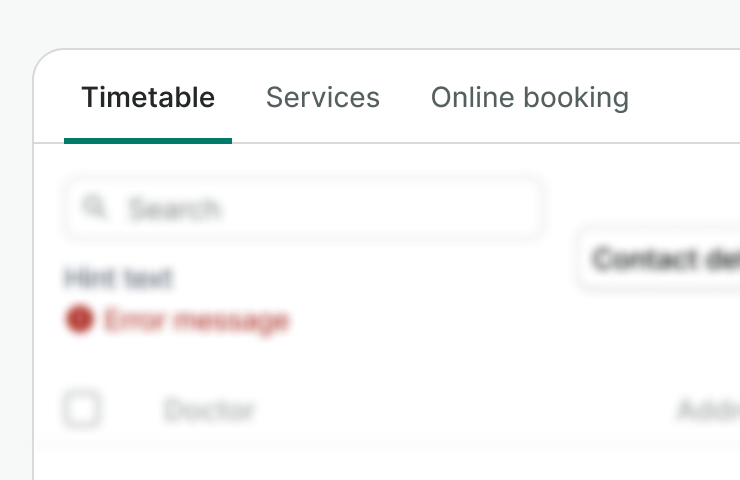Click the magnifying glass search icon

(95, 208)
